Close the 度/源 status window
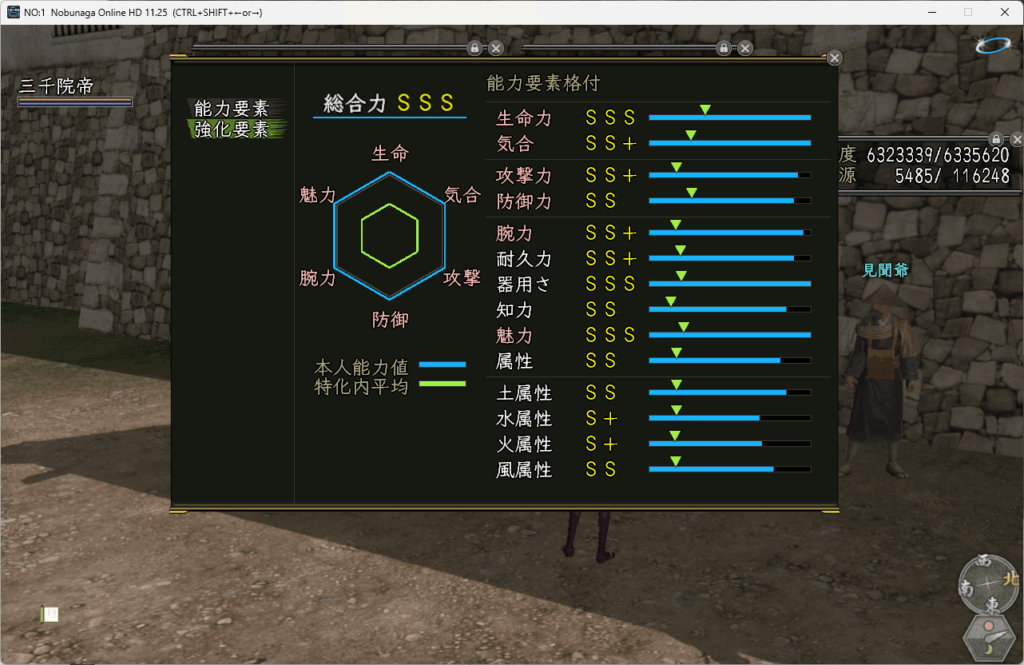 pyautogui.click(x=1017, y=138)
